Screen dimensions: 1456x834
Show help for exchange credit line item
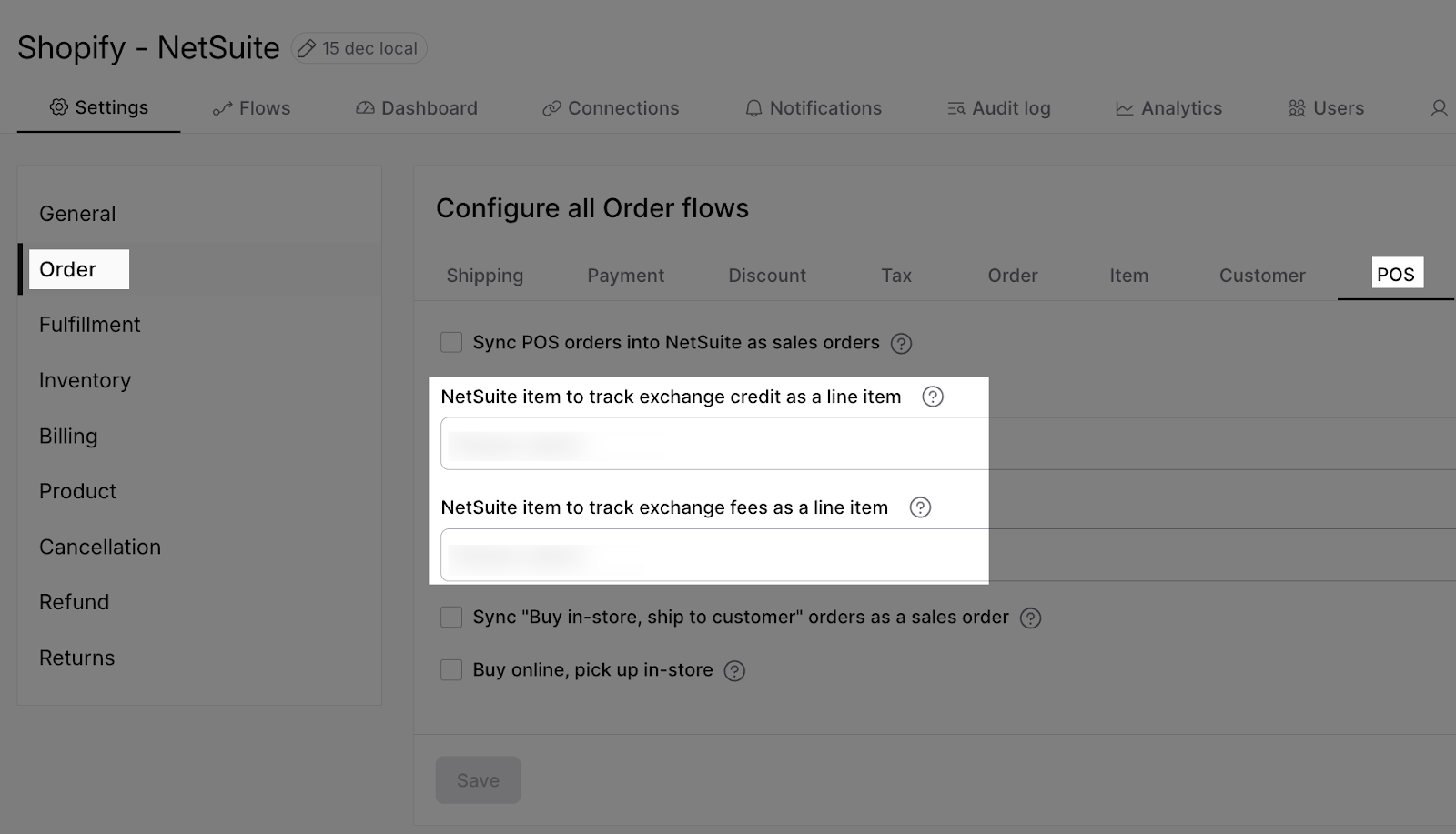click(933, 397)
